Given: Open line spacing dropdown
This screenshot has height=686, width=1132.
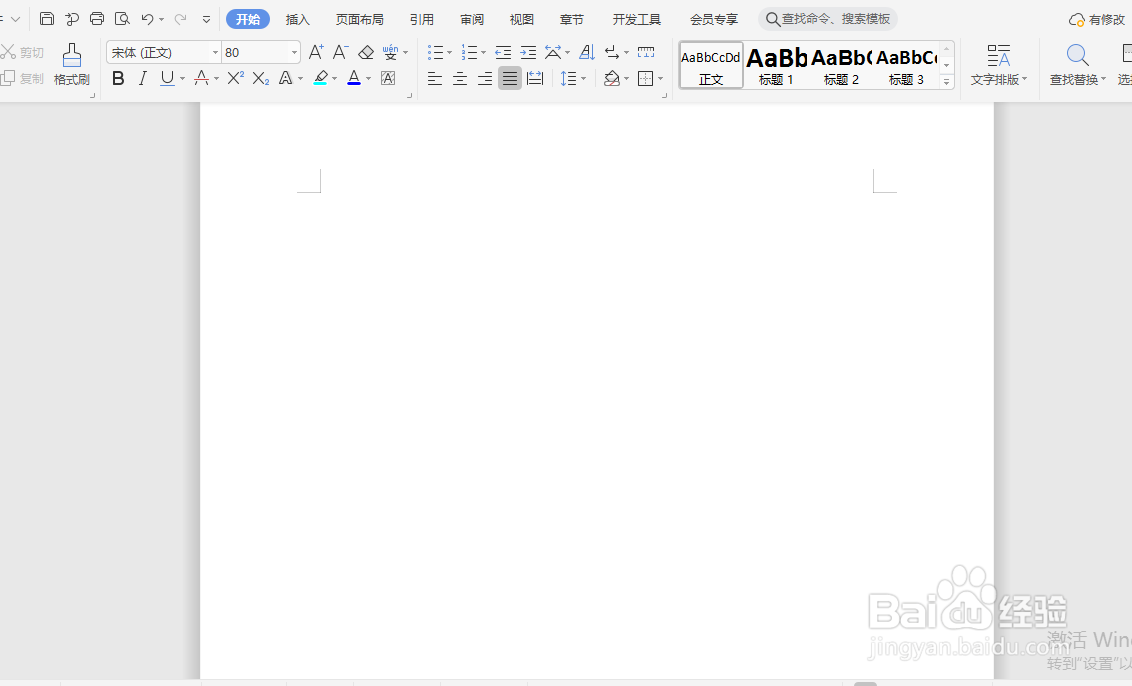Looking at the screenshot, I should (x=573, y=78).
